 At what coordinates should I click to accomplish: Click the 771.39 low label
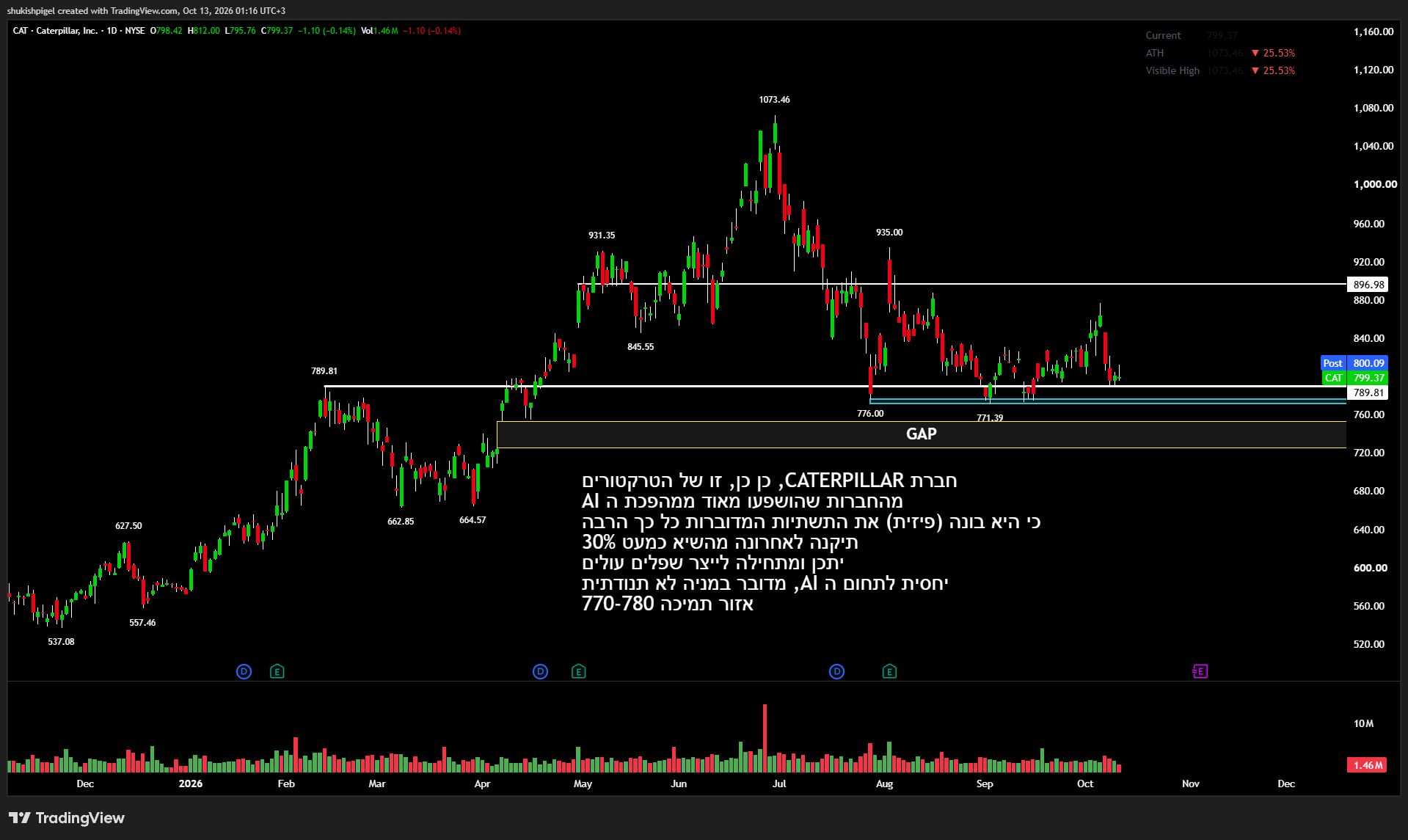point(990,418)
